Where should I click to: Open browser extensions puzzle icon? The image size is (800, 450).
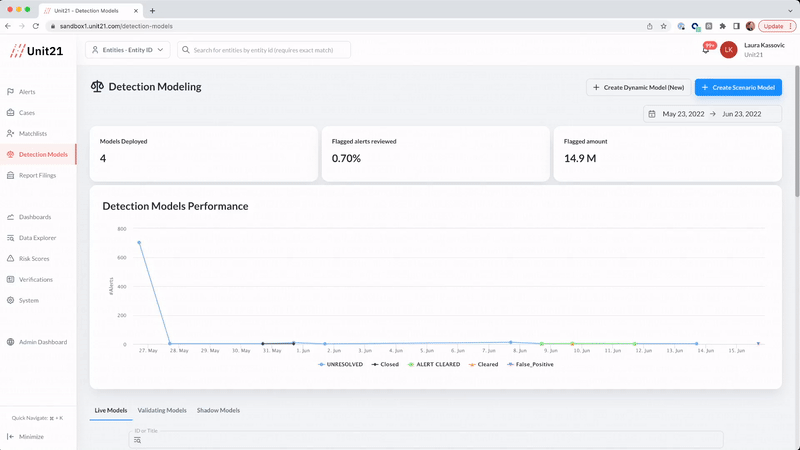point(722,26)
